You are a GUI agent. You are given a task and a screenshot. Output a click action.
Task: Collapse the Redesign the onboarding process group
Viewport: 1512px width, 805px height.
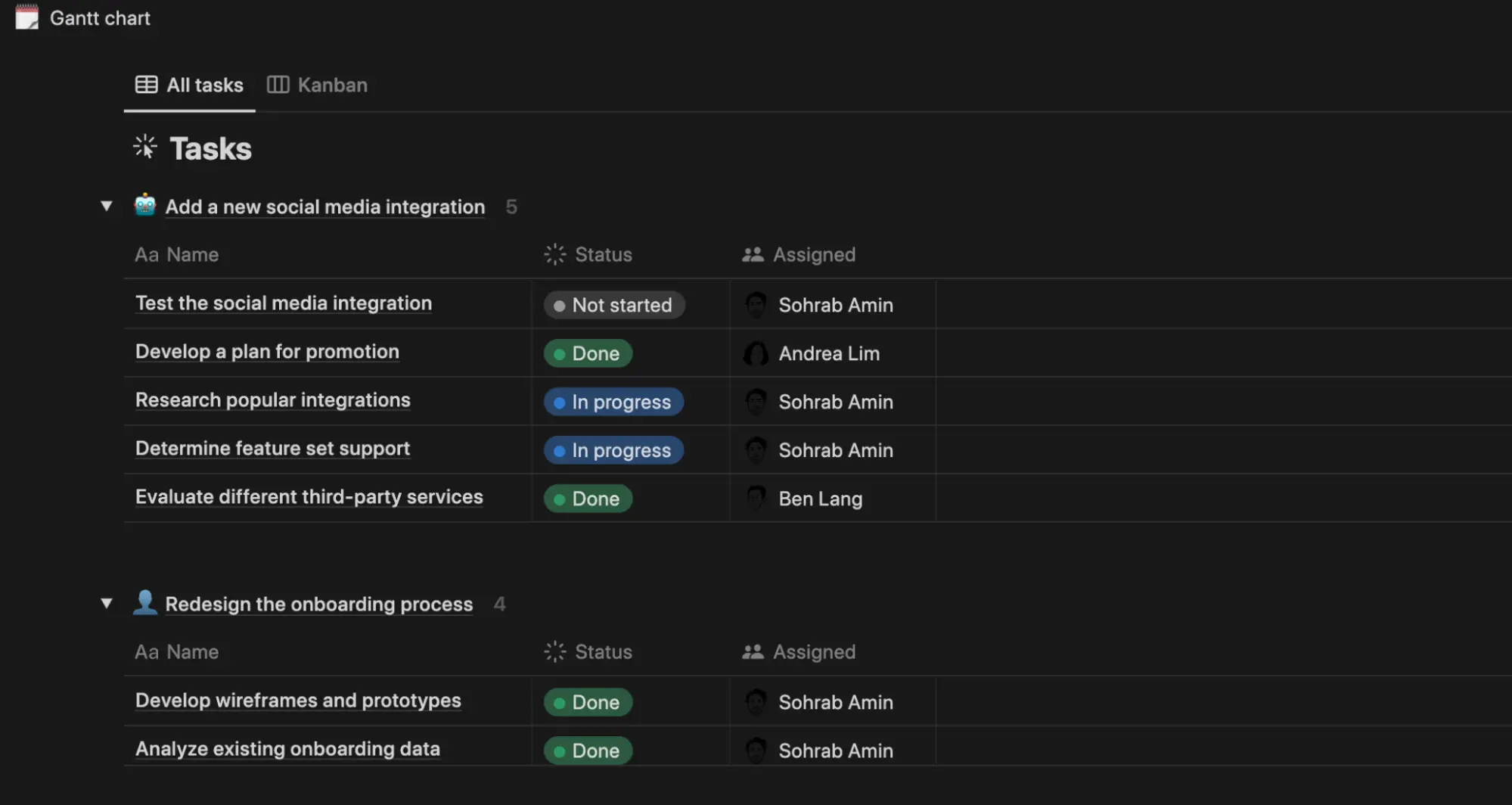tap(106, 602)
